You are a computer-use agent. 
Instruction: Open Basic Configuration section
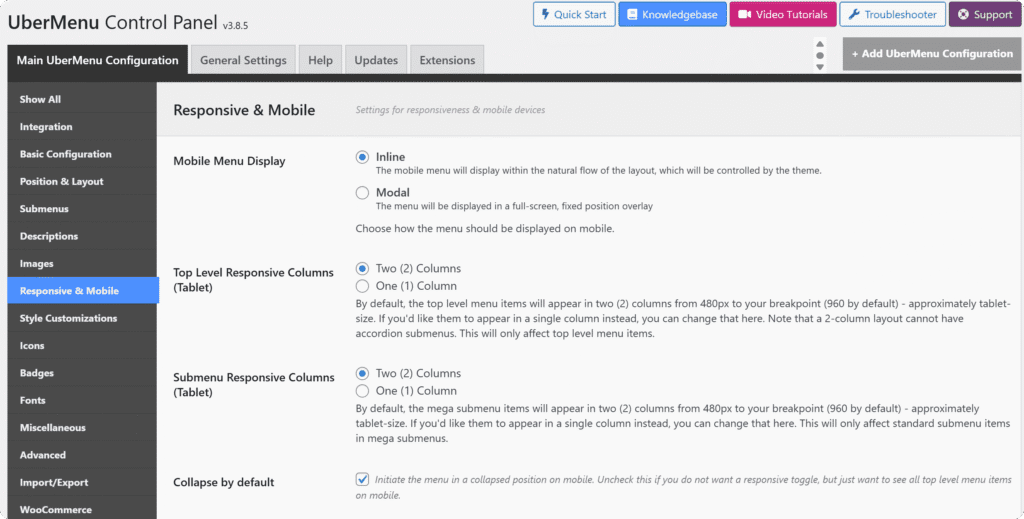click(x=82, y=154)
